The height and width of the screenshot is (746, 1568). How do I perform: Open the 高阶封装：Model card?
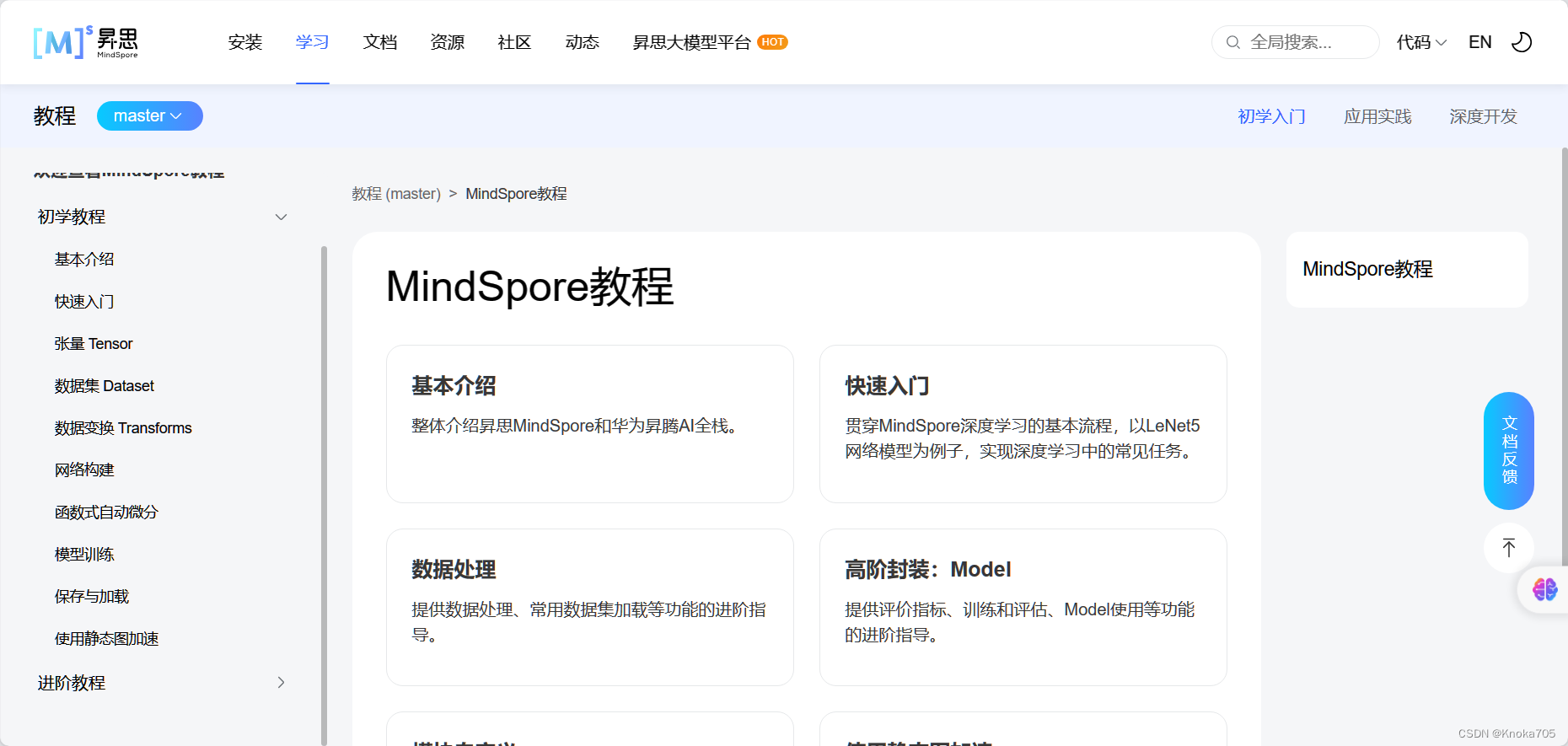coord(1023,607)
